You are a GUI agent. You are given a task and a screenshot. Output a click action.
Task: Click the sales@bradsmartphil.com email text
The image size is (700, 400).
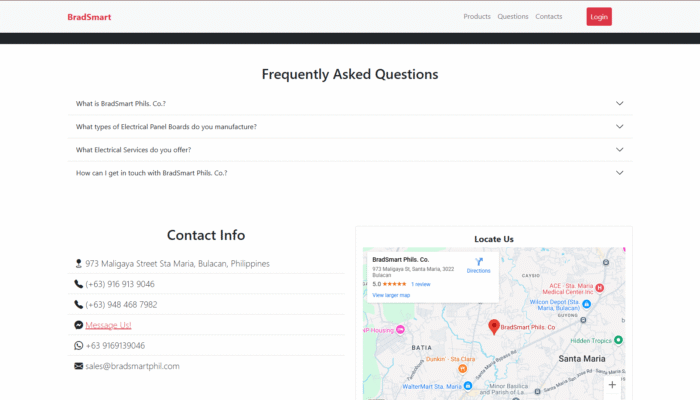coord(133,366)
